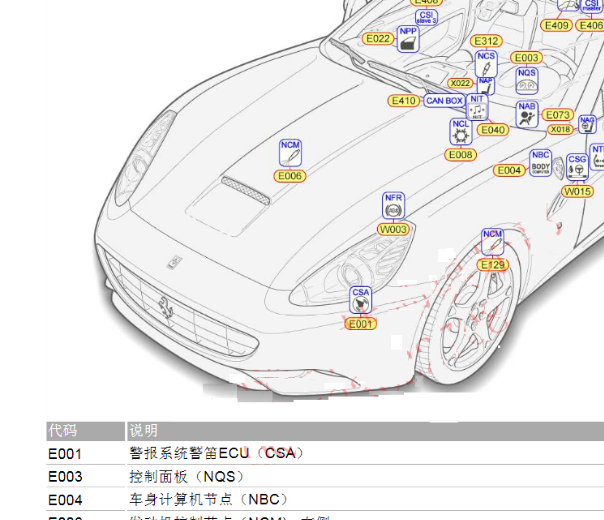Select the CSI slave 3 icon

(426, 17)
